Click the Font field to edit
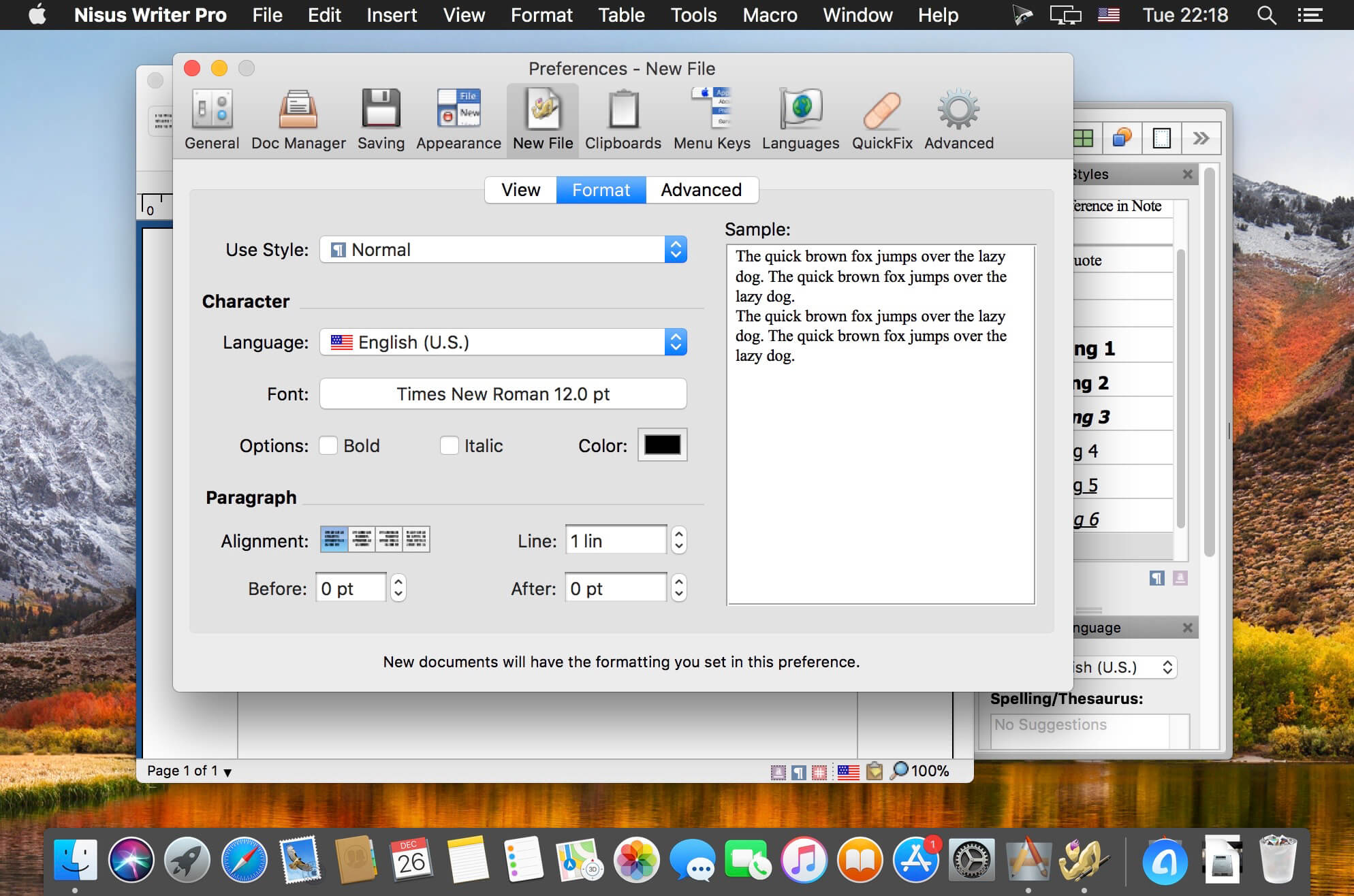This screenshot has height=896, width=1354. pyautogui.click(x=503, y=393)
